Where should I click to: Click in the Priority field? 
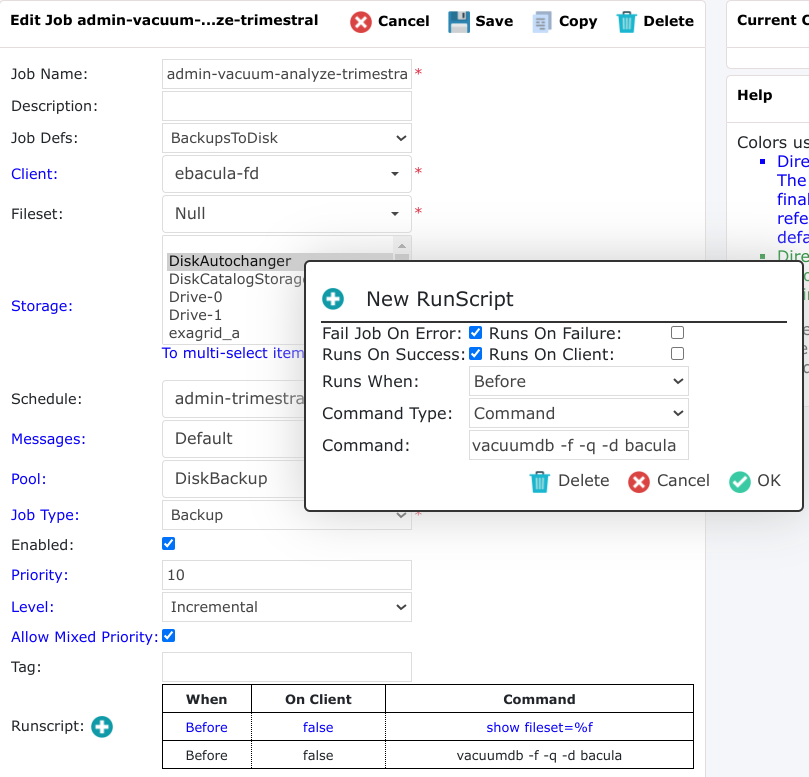click(x=287, y=575)
